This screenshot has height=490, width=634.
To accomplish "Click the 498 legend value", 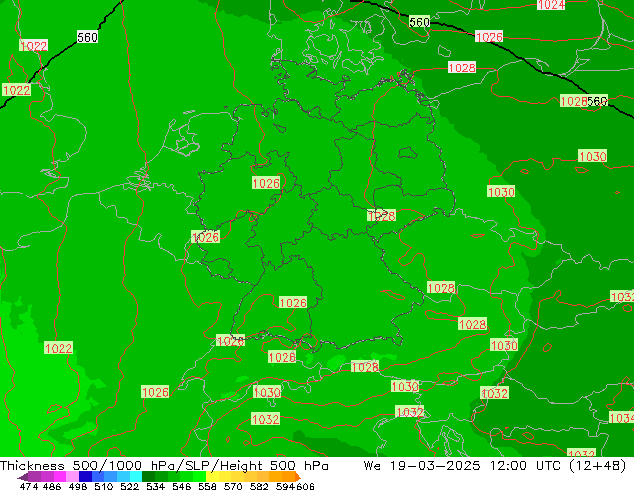I will point(78,486).
